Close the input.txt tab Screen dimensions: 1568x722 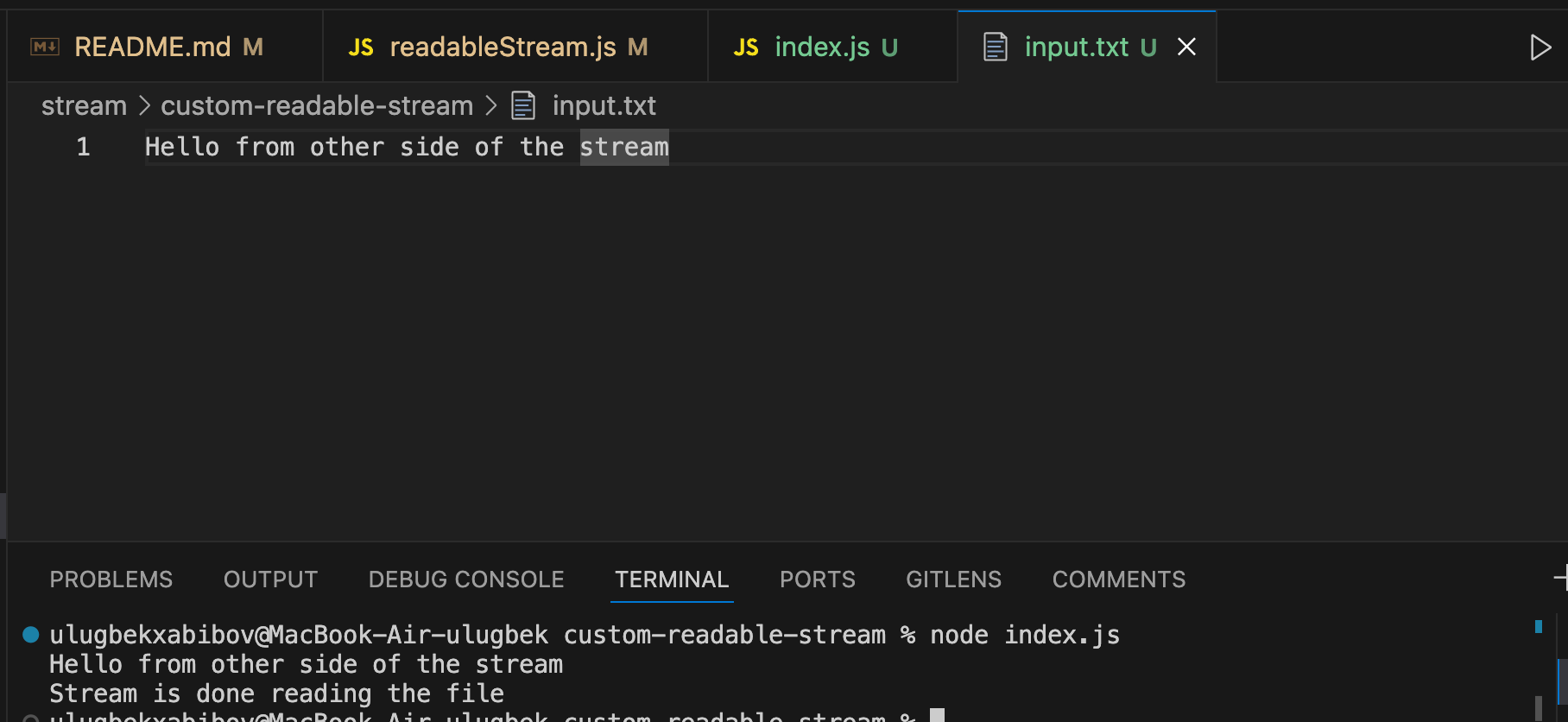1187,47
